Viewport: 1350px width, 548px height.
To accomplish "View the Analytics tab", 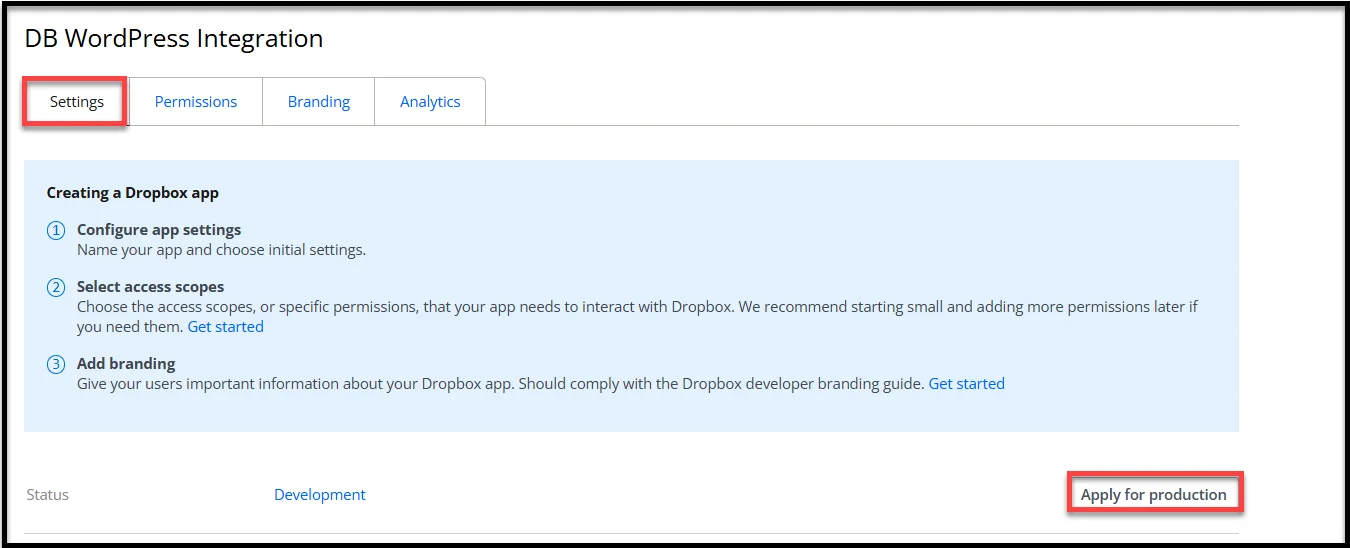I will point(430,102).
